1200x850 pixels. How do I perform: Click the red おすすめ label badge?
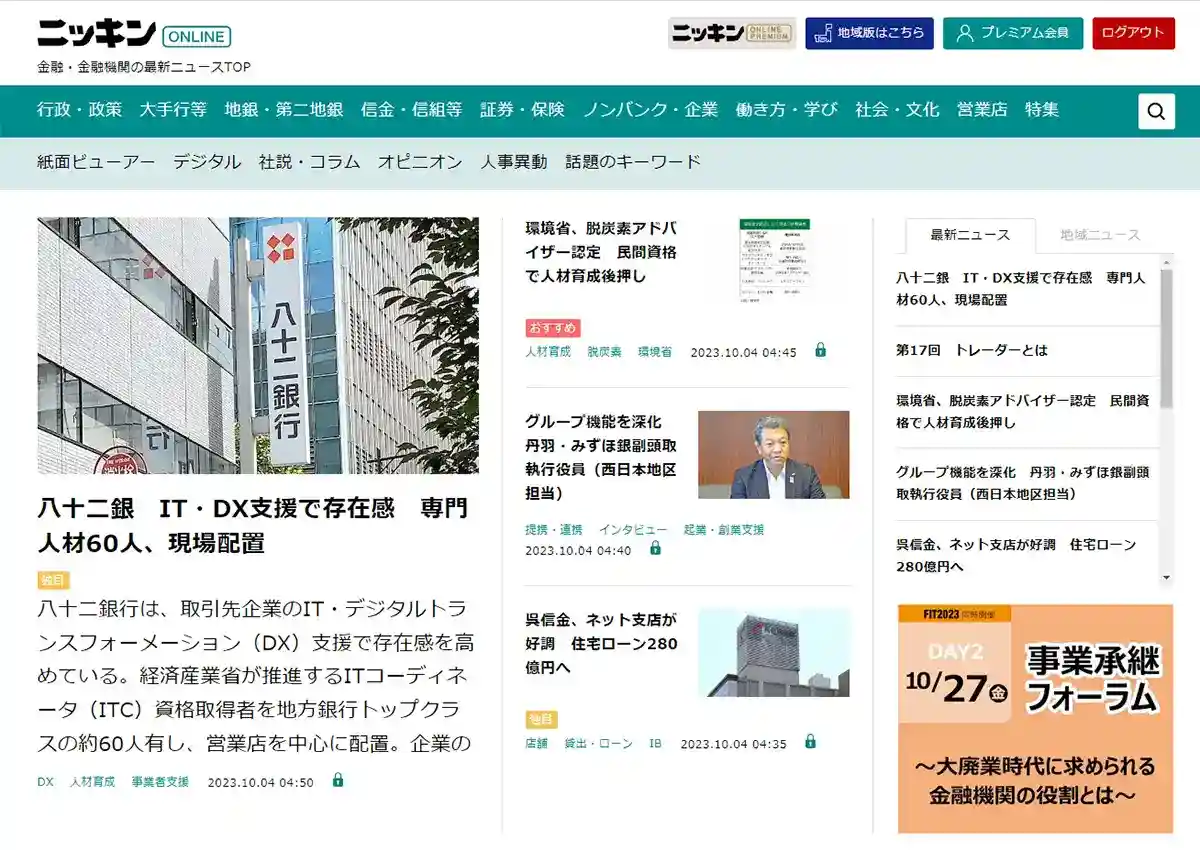553,327
